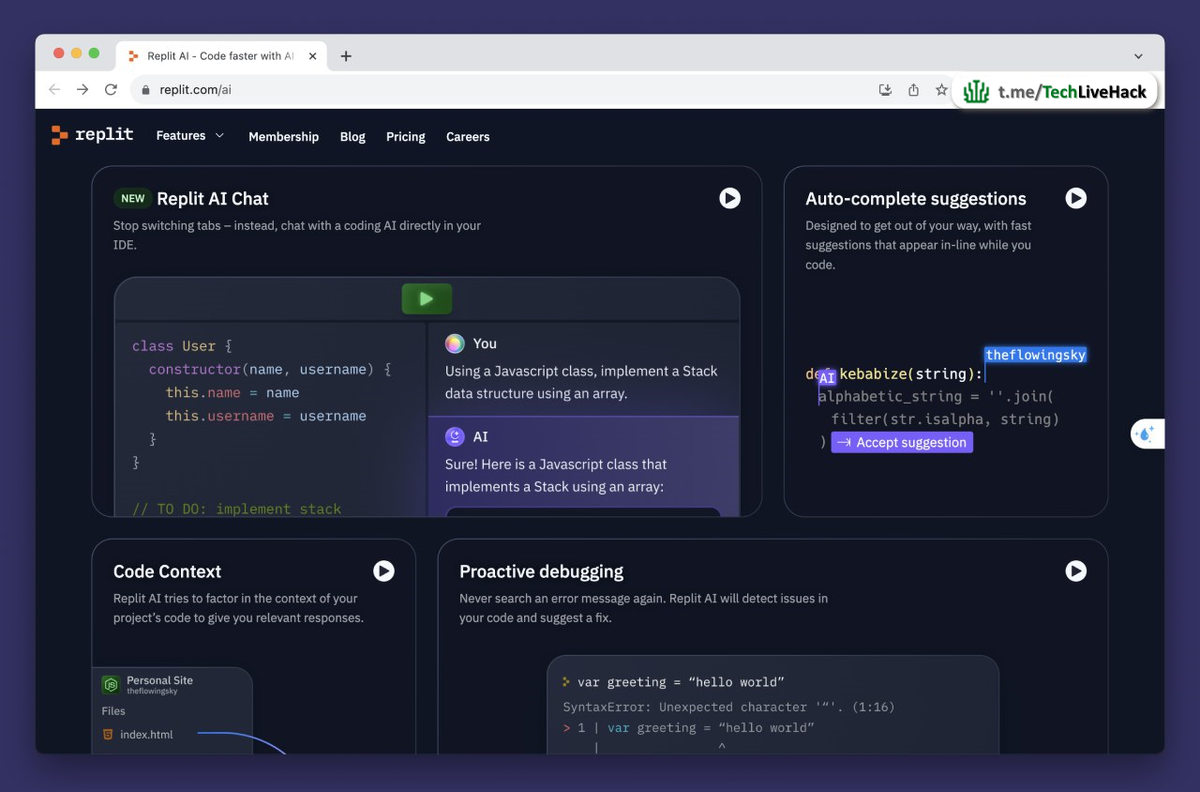Click the site lock icon in address bar
The image size is (1200, 792).
(x=146, y=90)
